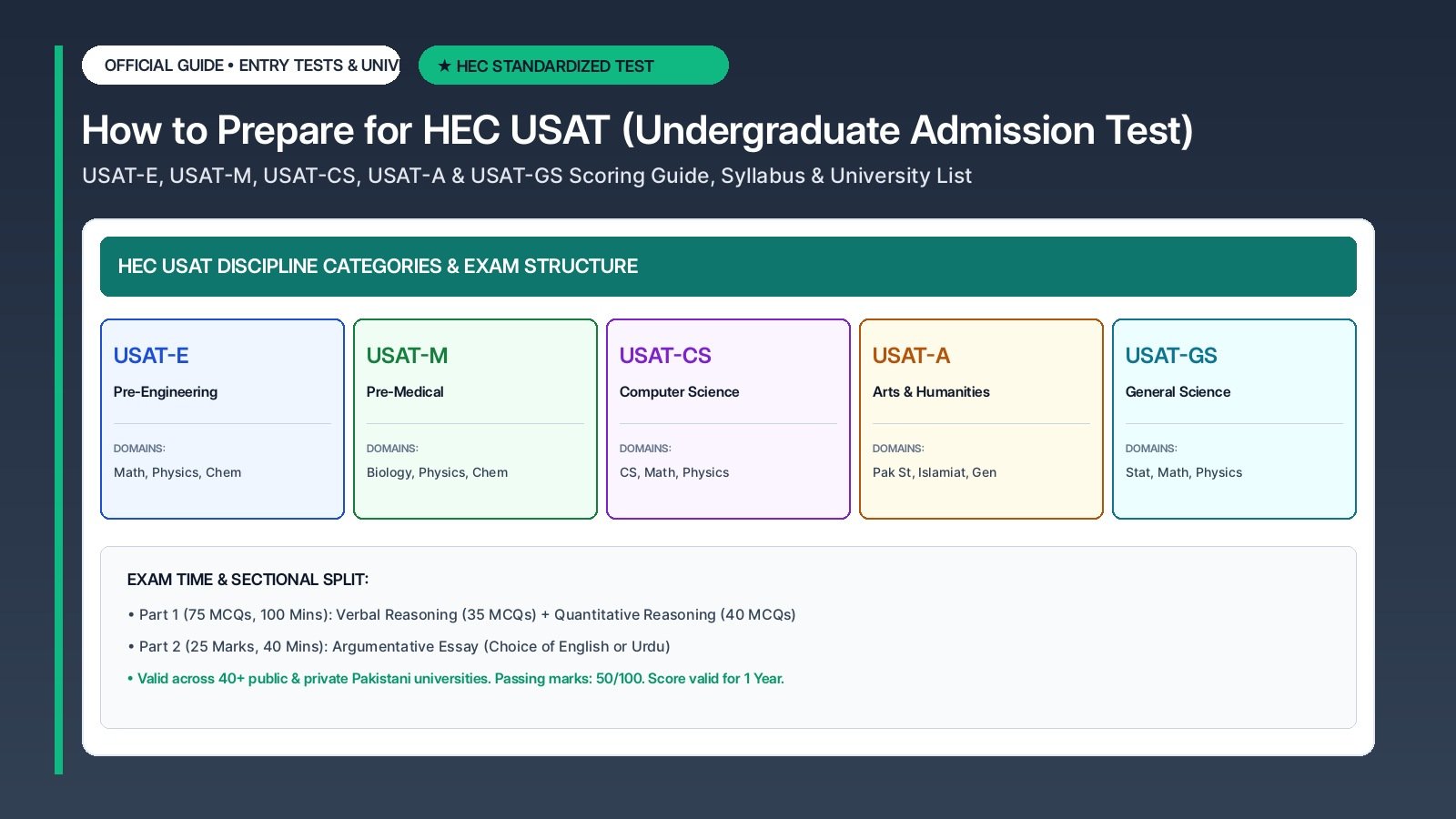
Task: Click the 'Computer Science' label
Action: pos(679,392)
